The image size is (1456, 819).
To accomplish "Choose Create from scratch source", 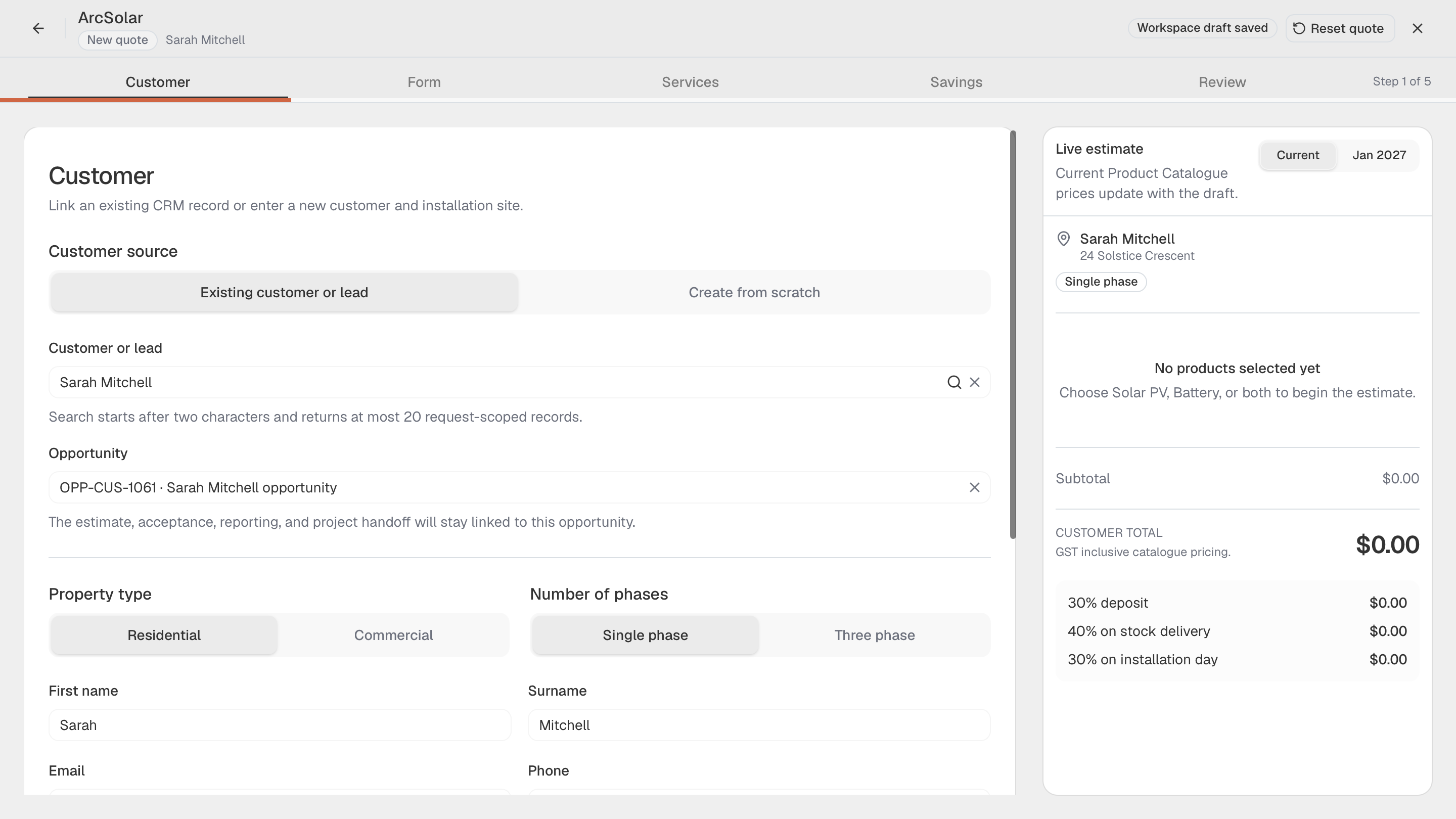I will pyautogui.click(x=754, y=292).
